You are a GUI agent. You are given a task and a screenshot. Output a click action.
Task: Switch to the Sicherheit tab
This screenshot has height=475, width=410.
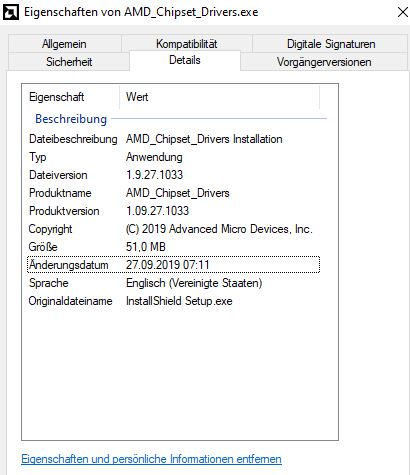click(69, 62)
